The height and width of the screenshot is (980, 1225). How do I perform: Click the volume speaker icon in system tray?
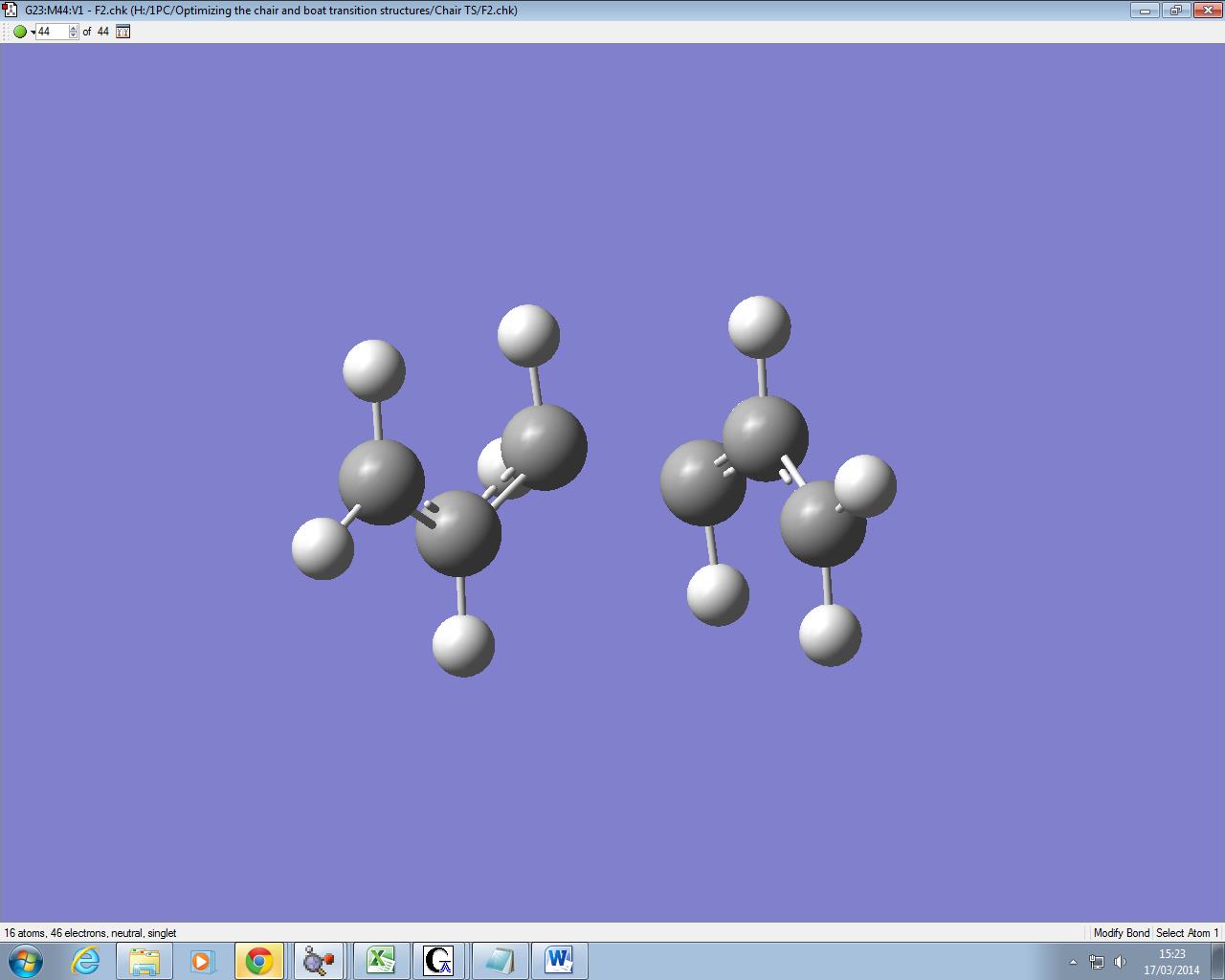click(x=1120, y=962)
